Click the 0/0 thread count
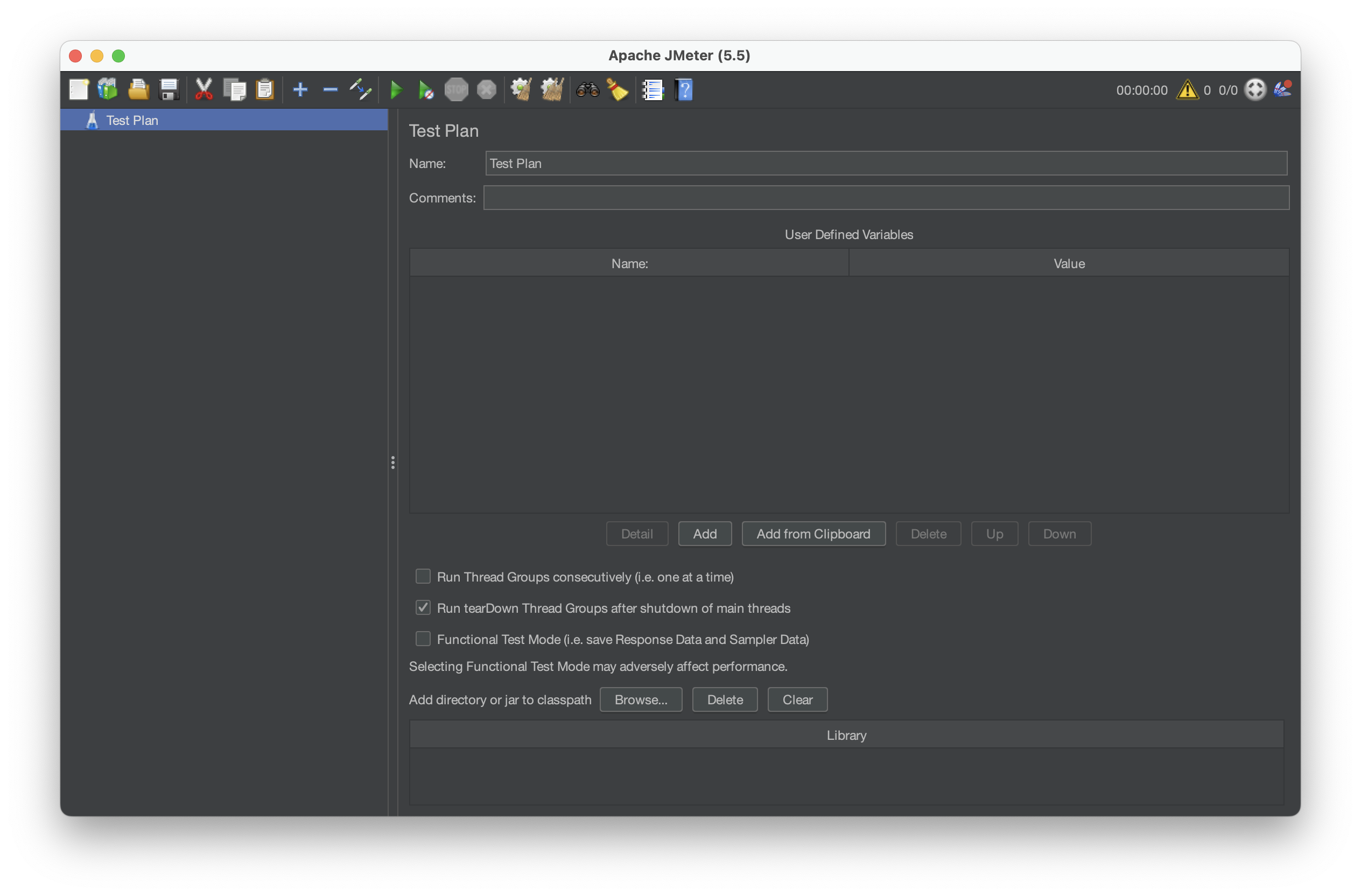Screen dimensions: 1361x896 click(x=1228, y=90)
